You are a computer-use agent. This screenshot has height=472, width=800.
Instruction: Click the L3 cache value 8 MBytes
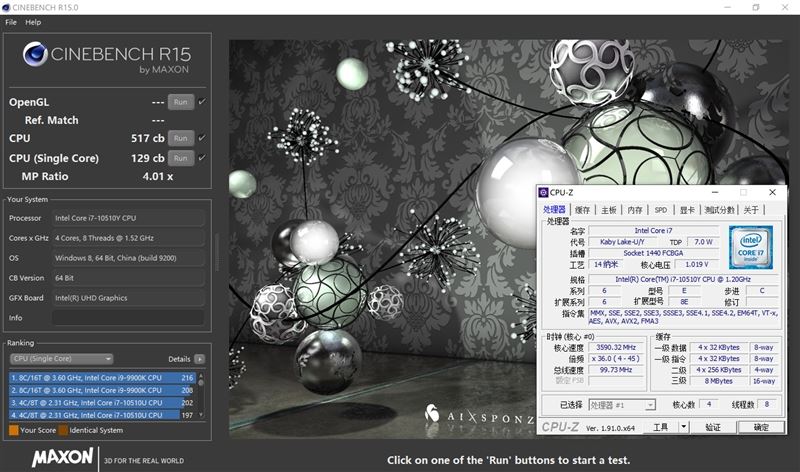click(x=718, y=381)
